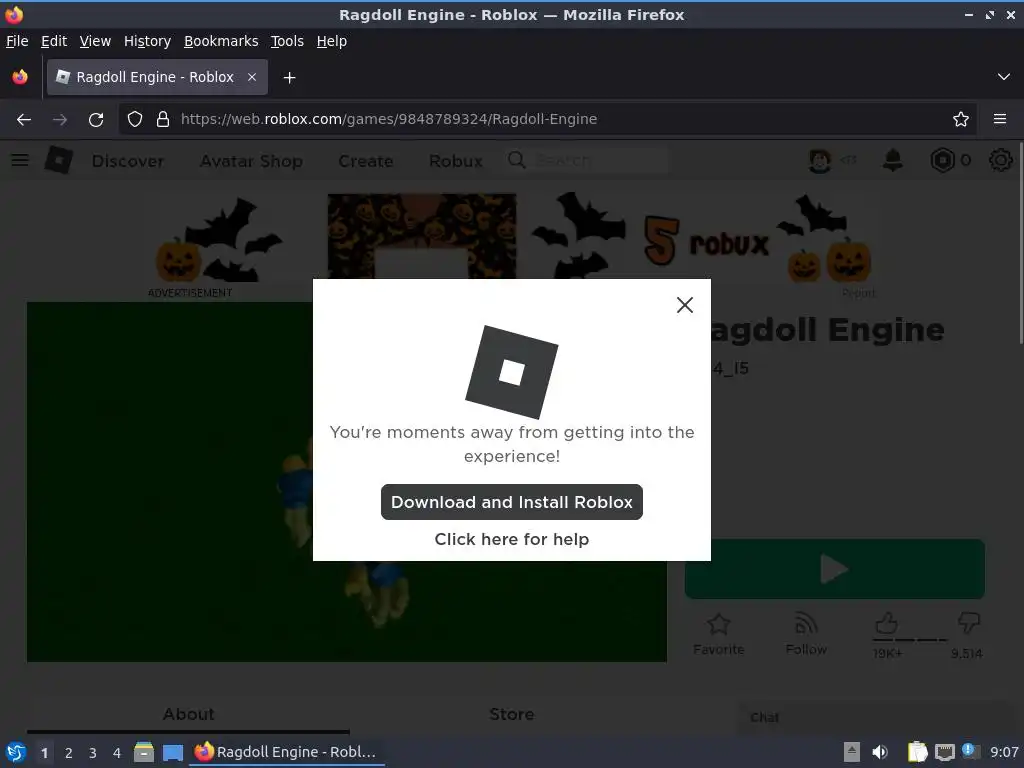Switch to the About tab
Screen dimensions: 1024x768
coord(188,714)
